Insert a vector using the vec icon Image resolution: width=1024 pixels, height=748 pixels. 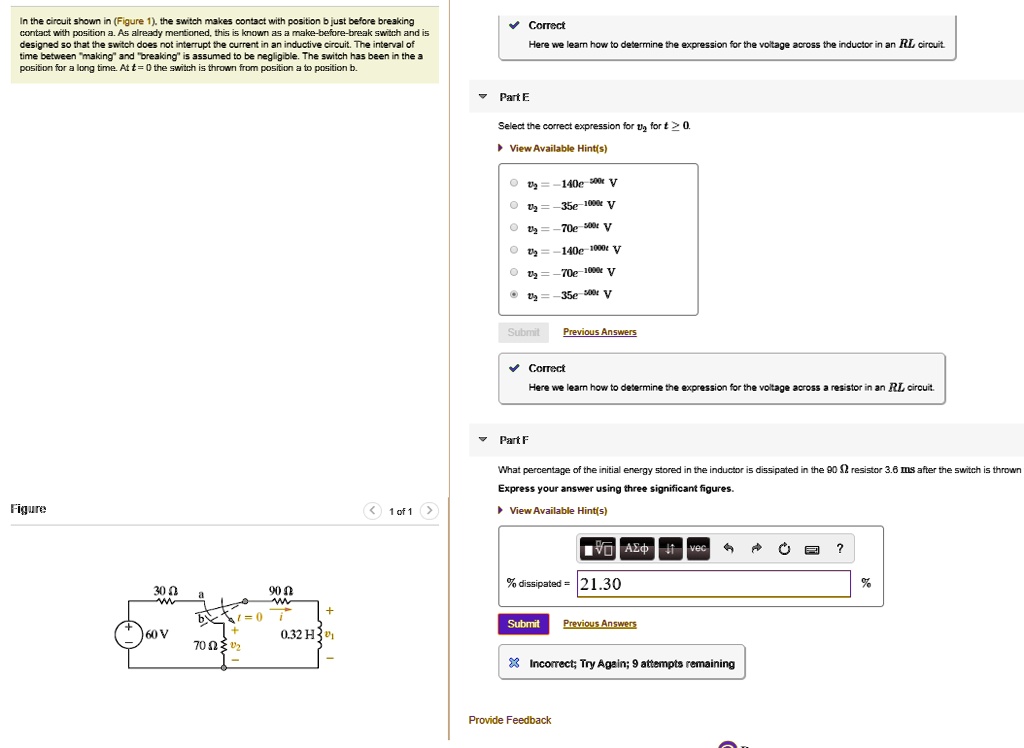click(x=697, y=548)
